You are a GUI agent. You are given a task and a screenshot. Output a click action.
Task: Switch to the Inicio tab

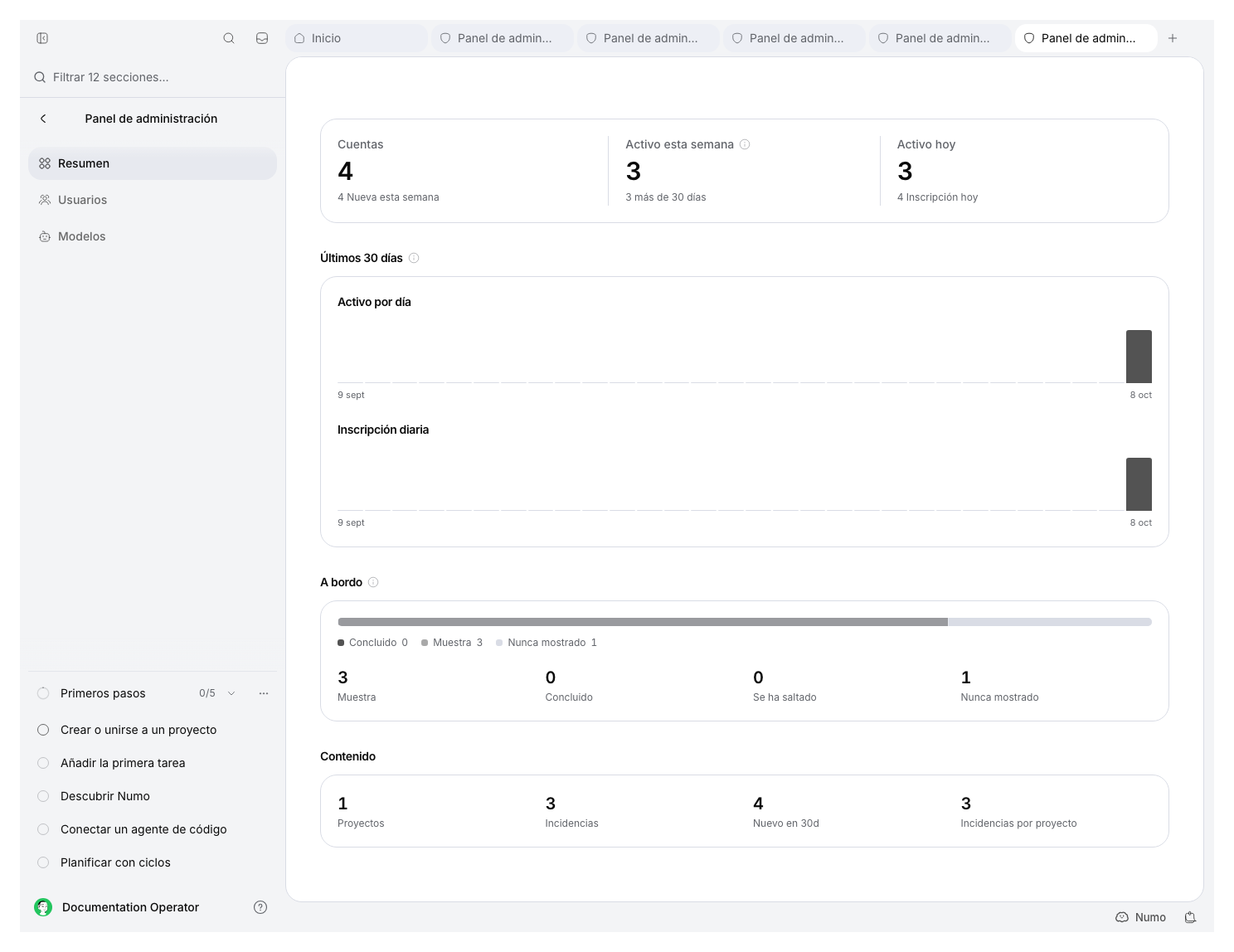tap(357, 38)
